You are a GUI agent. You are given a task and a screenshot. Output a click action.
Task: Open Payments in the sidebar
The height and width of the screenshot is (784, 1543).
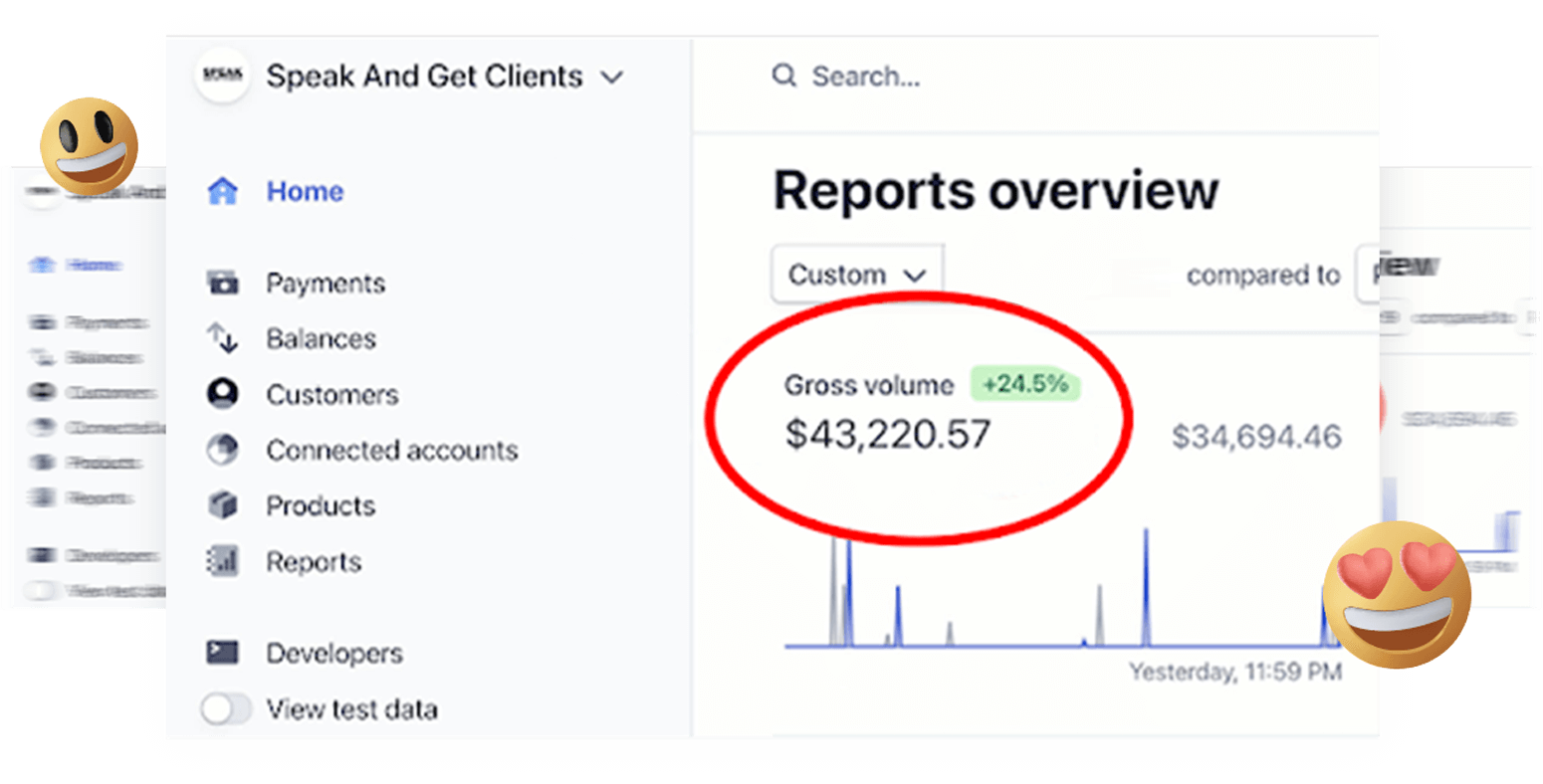click(x=325, y=284)
